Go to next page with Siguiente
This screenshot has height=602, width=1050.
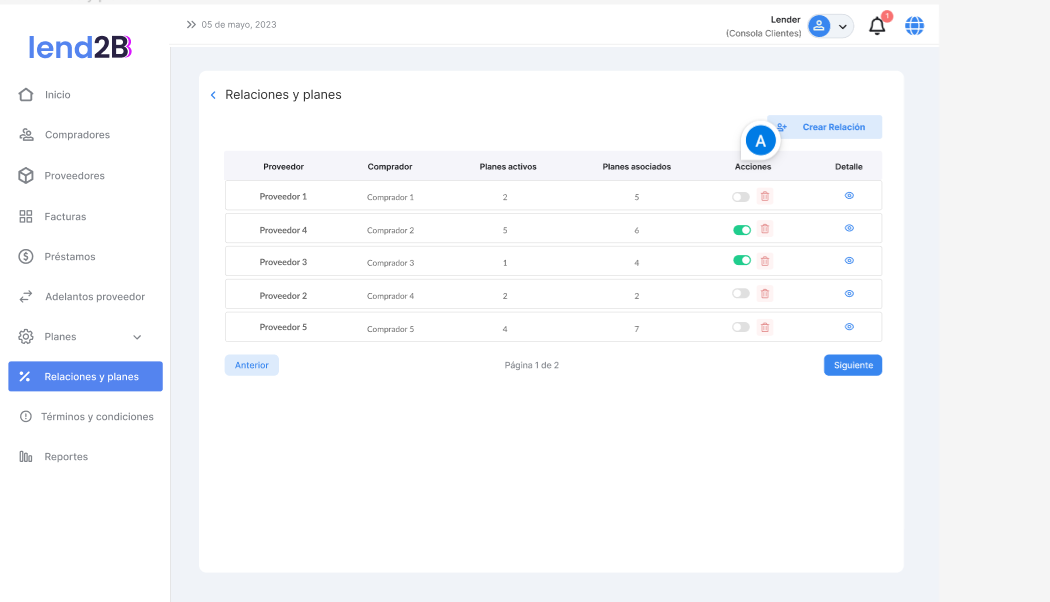(852, 365)
